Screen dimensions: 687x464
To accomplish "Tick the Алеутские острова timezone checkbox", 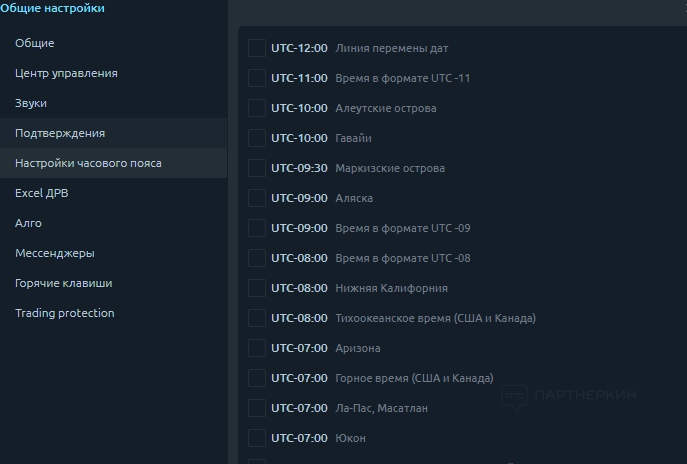I will [x=257, y=108].
